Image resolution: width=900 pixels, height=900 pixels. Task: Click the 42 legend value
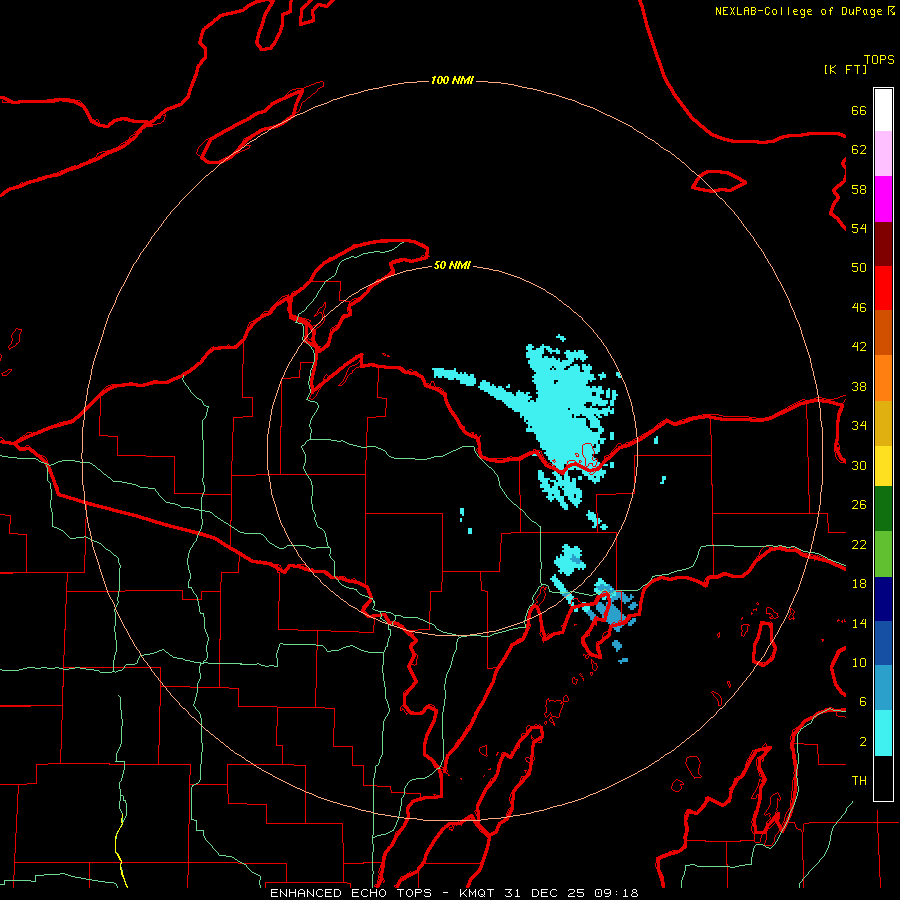pos(859,347)
